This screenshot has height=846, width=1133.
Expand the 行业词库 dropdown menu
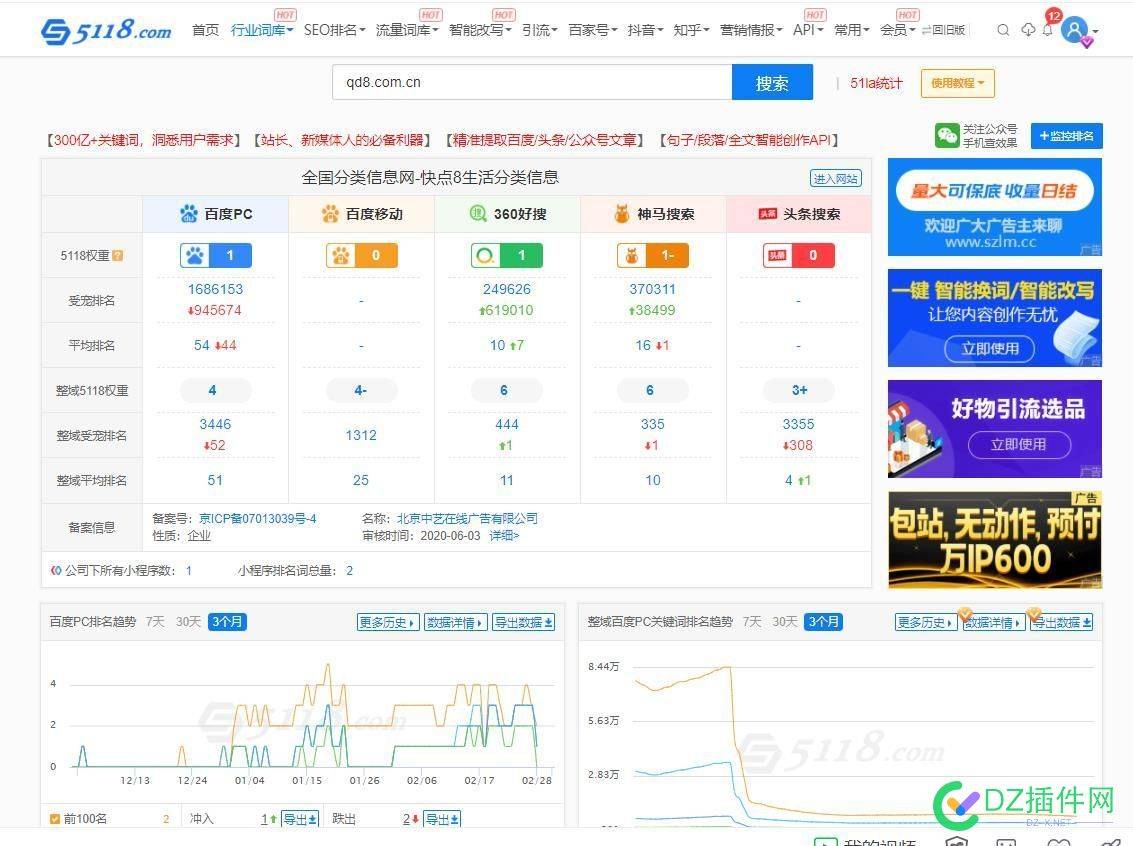(262, 30)
